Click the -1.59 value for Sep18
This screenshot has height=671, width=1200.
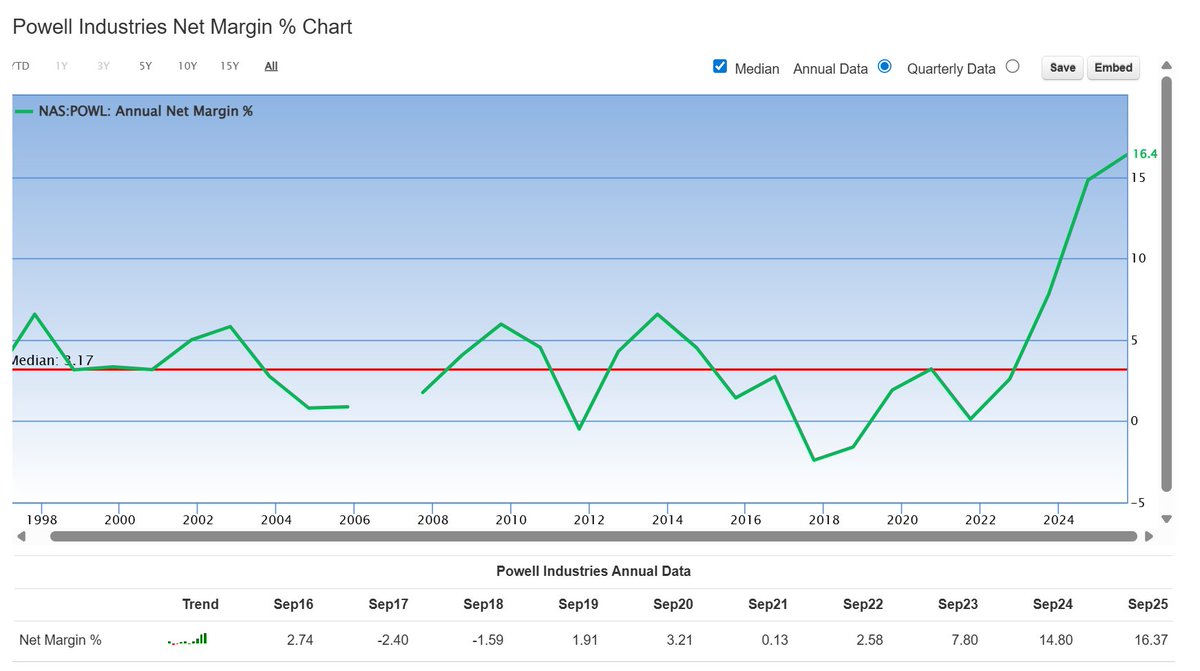[x=487, y=640]
